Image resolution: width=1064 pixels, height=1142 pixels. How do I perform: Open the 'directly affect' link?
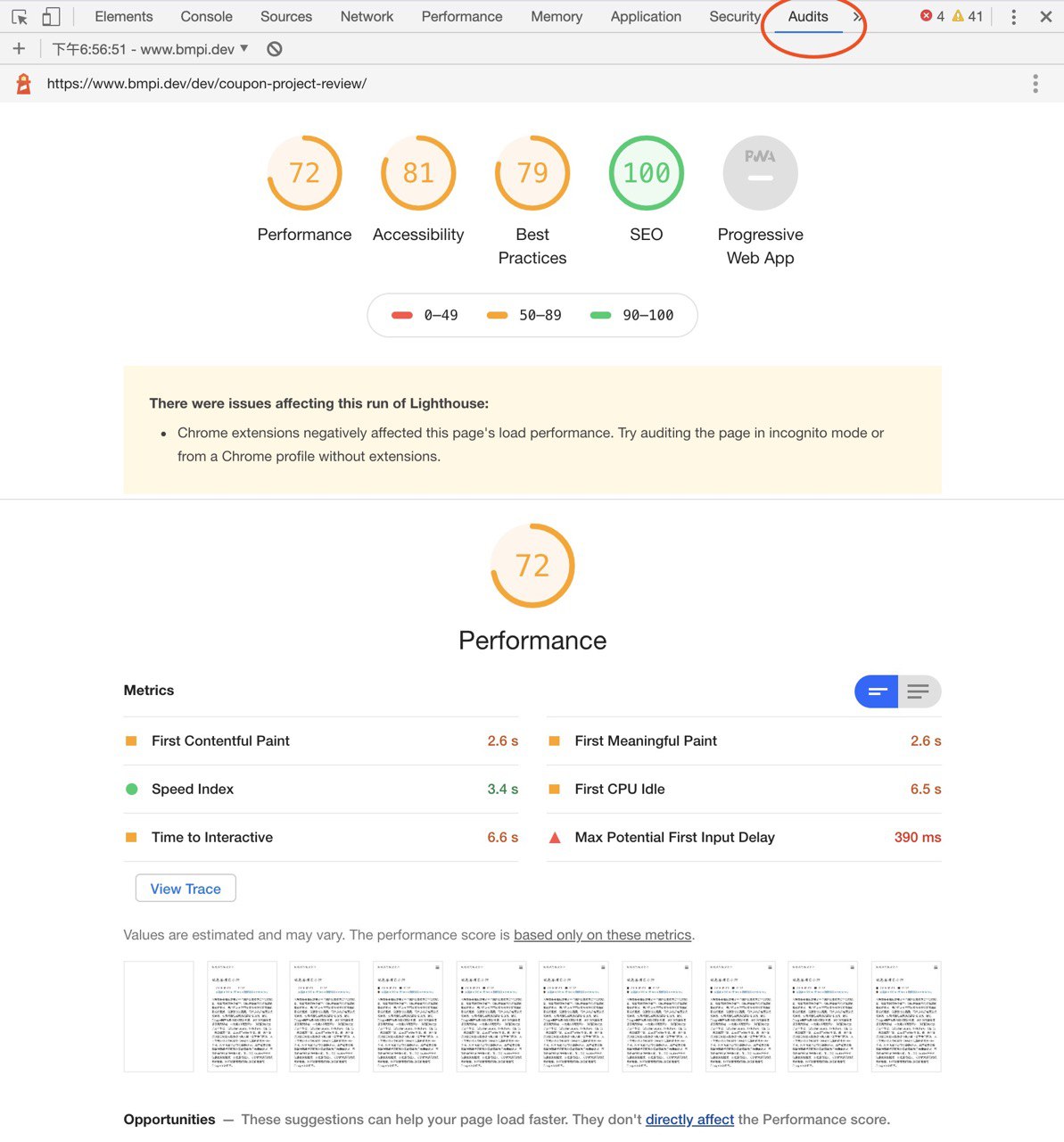coord(689,1120)
